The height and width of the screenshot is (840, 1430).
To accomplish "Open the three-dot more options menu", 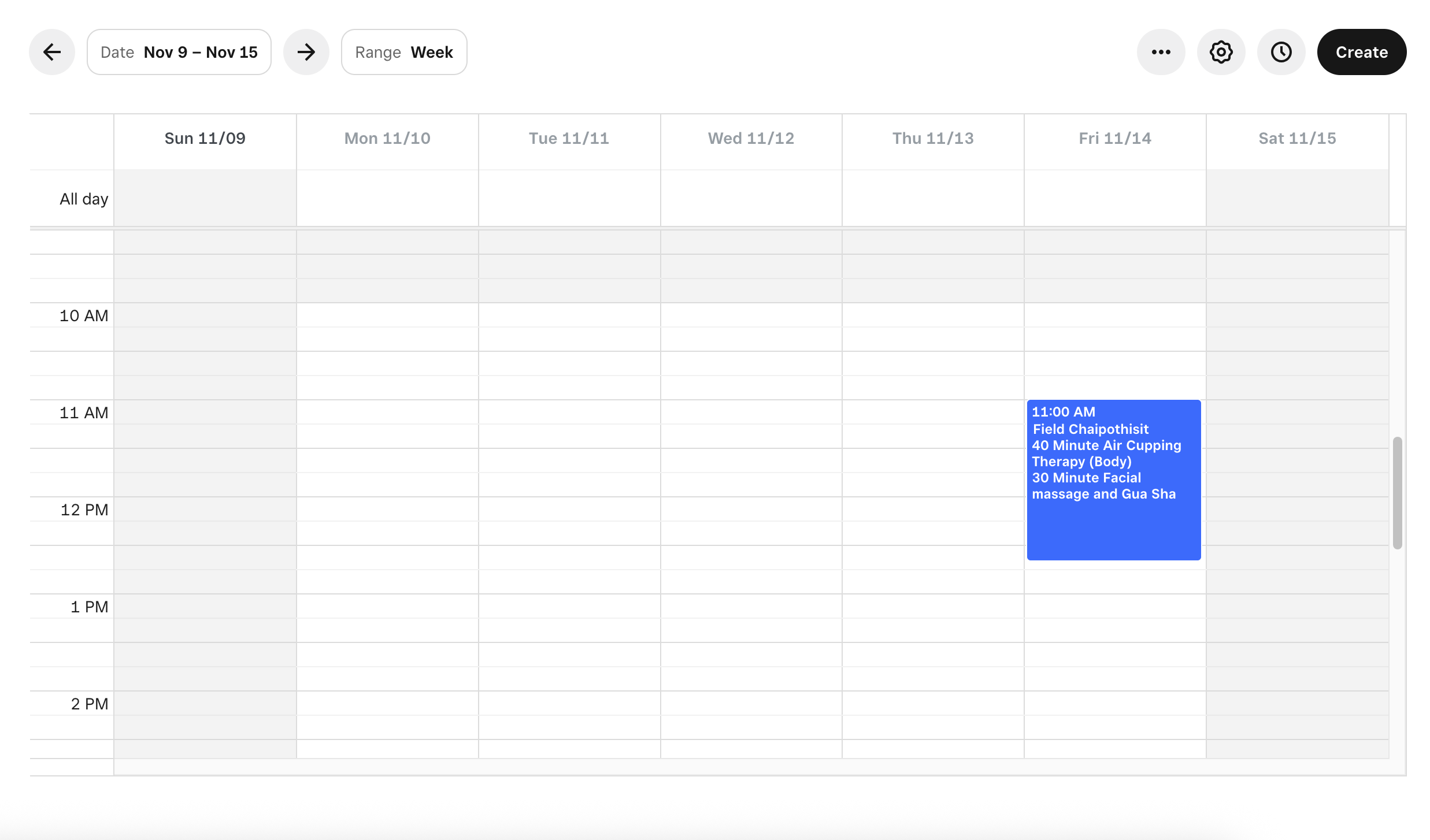I will (1161, 52).
